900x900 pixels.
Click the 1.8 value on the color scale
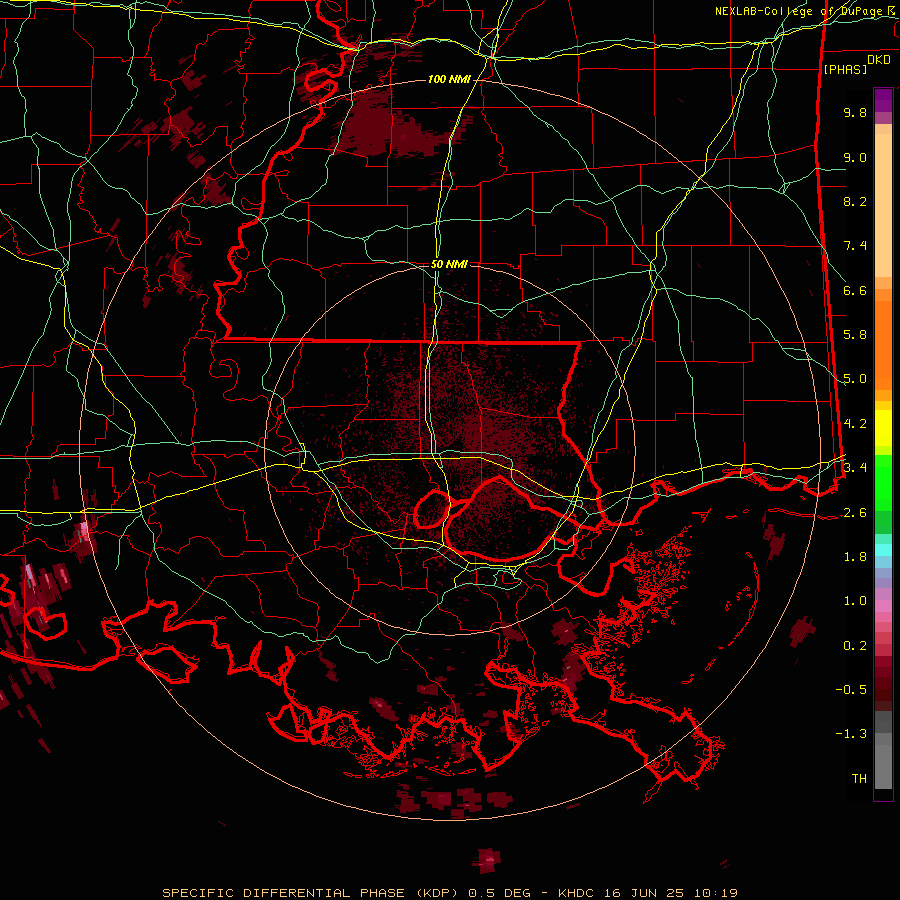click(x=855, y=557)
